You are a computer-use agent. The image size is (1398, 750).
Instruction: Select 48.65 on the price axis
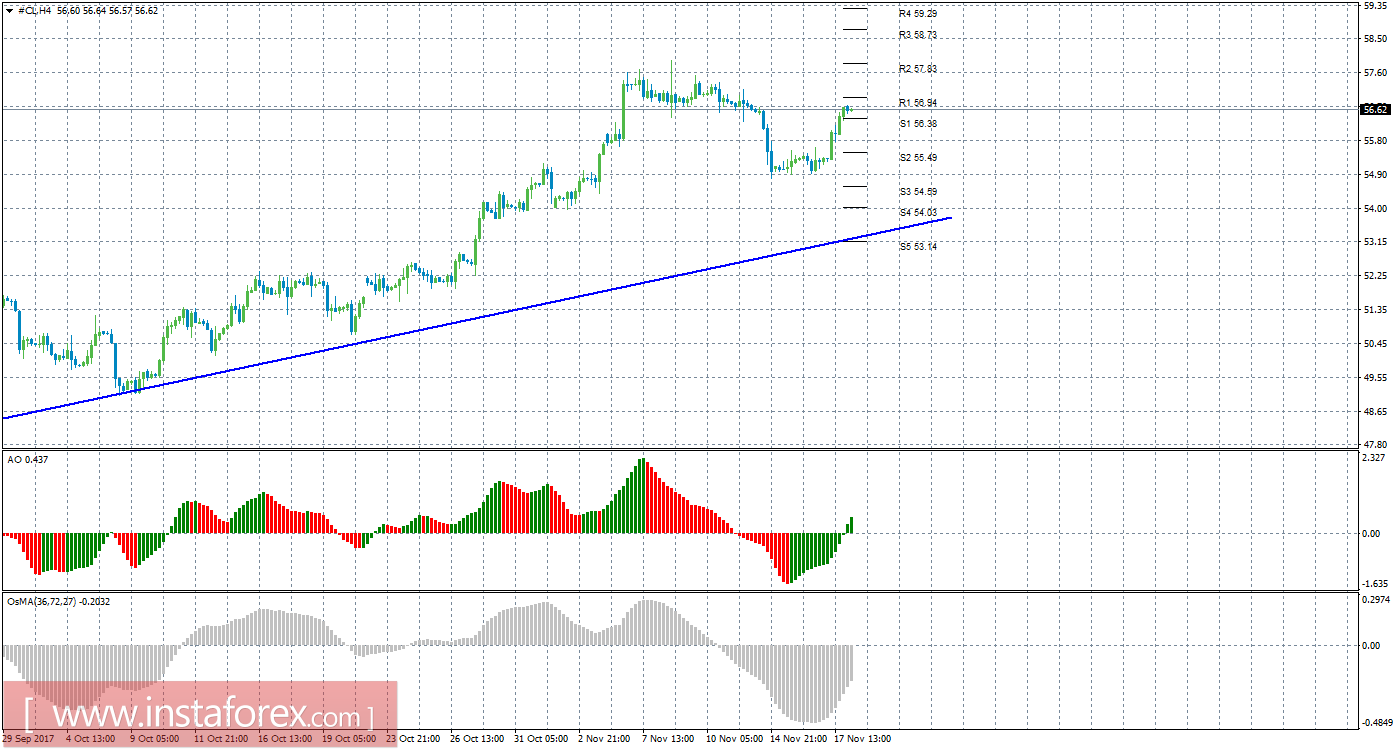pos(1376,412)
